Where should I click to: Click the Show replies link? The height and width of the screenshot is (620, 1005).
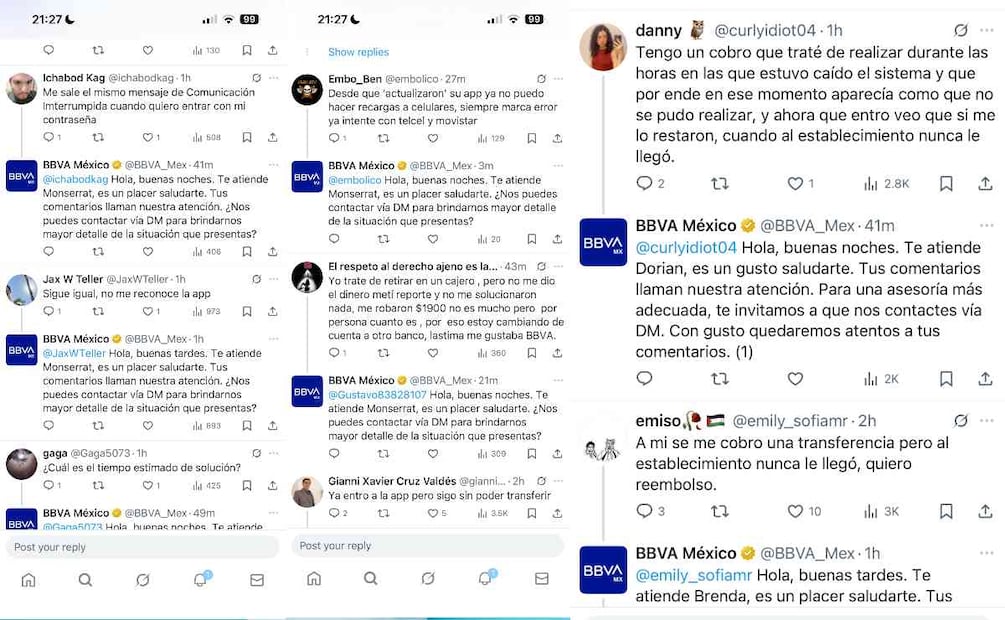pos(358,52)
